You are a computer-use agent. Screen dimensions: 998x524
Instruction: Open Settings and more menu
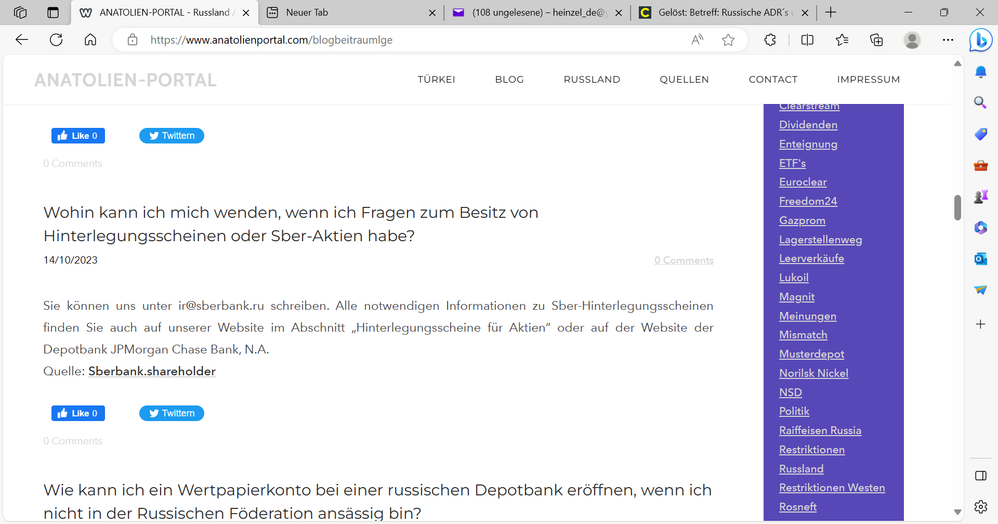pyautogui.click(x=948, y=39)
